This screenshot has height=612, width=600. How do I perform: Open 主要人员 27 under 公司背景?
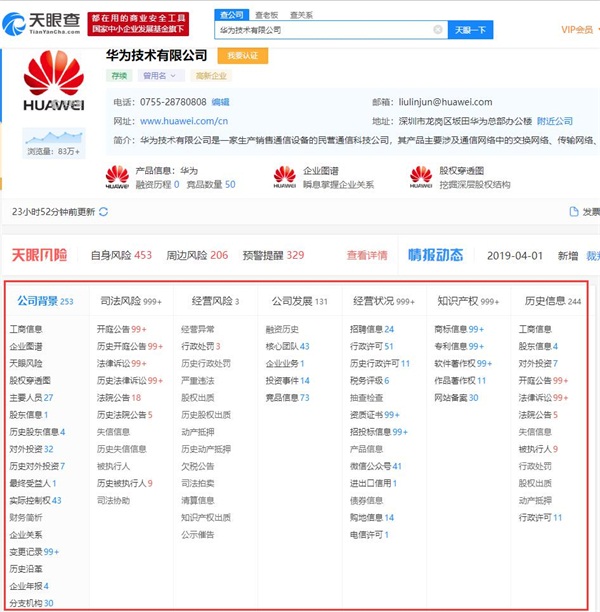[31, 398]
